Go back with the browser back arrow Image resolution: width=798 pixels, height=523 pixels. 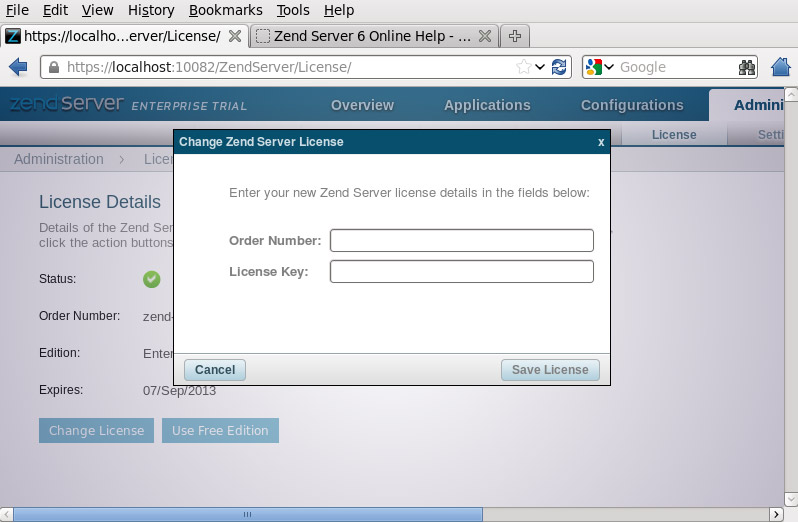tap(18, 67)
